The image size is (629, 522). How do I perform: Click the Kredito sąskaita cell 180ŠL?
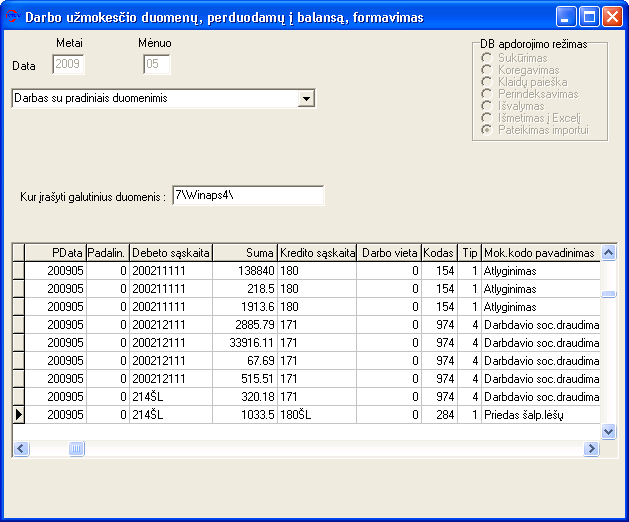317,414
